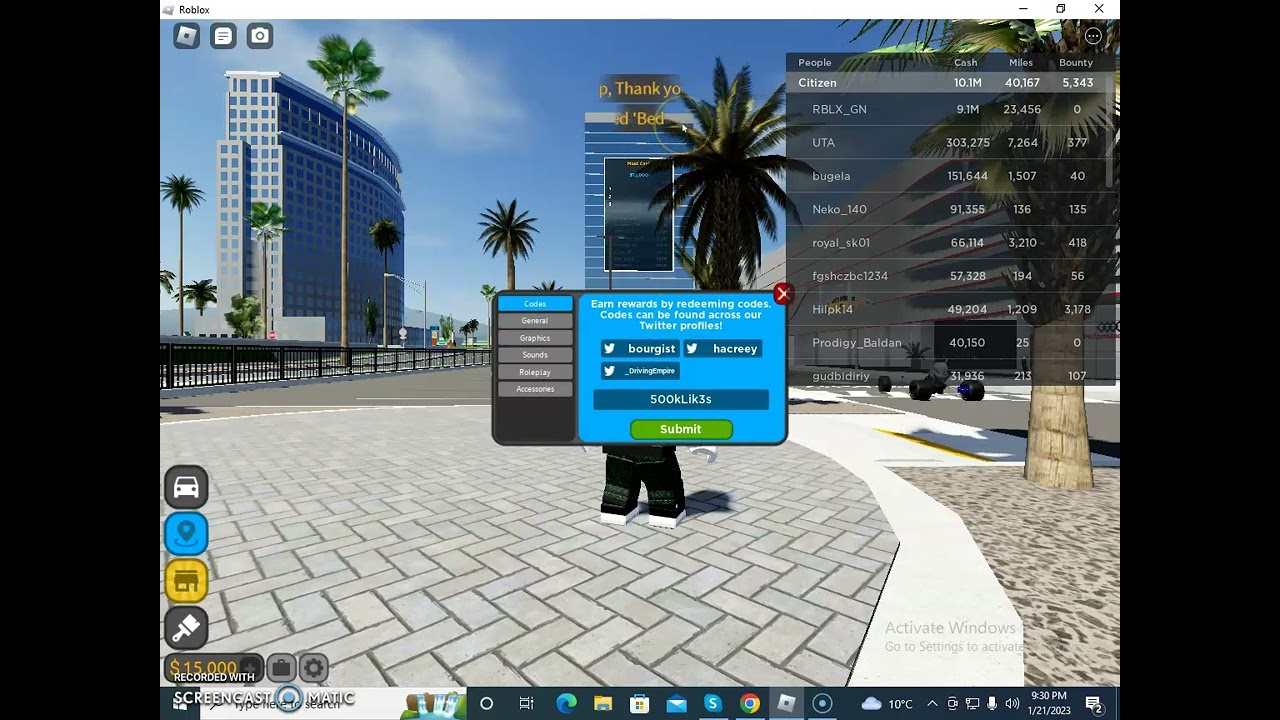1280x720 pixels.
Task: Select player fgshczbc1234 in leaderboard
Action: pos(948,276)
